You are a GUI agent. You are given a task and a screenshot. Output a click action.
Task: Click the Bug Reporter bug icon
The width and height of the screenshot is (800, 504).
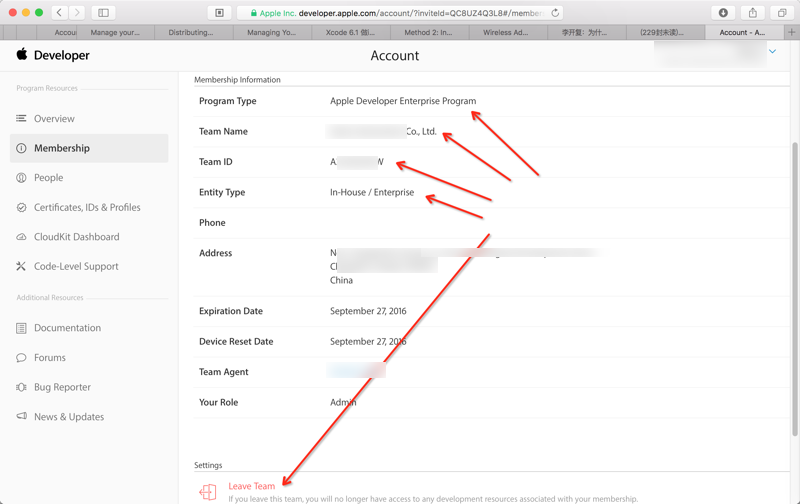tap(21, 387)
